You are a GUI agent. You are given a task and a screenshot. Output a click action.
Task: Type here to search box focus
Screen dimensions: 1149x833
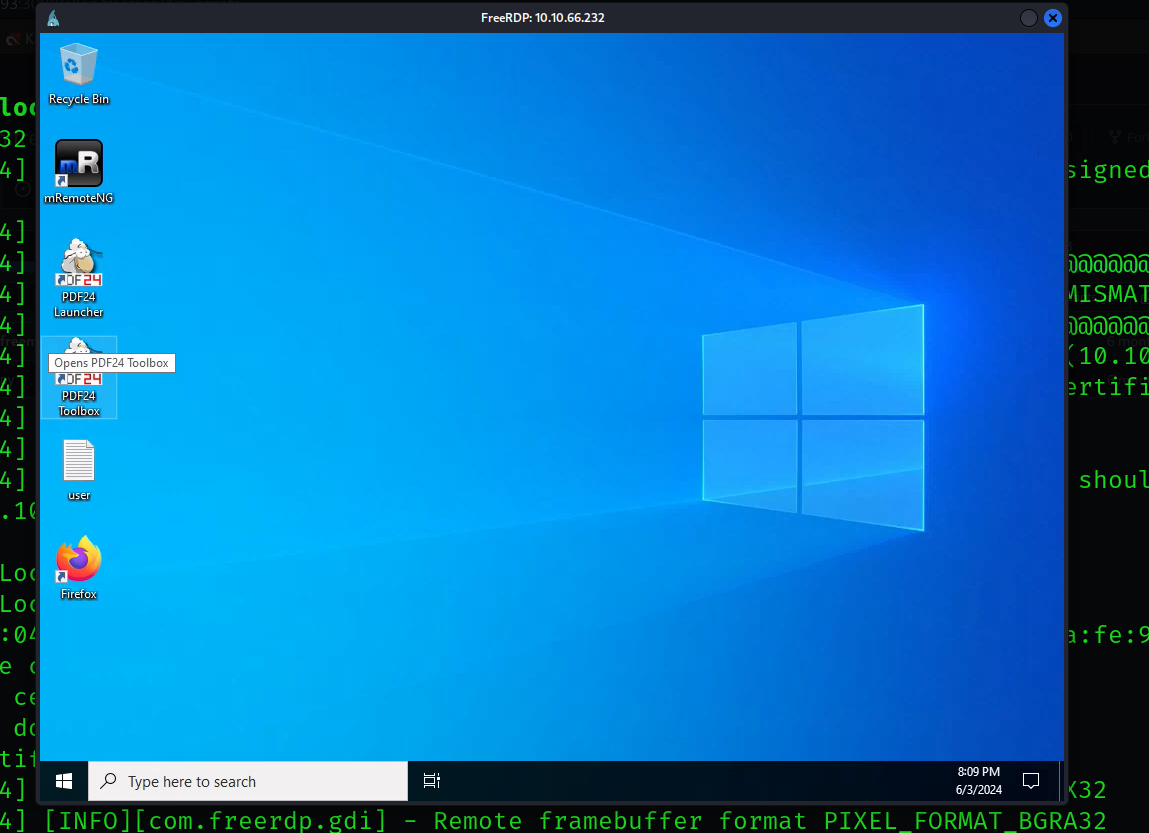[260, 781]
